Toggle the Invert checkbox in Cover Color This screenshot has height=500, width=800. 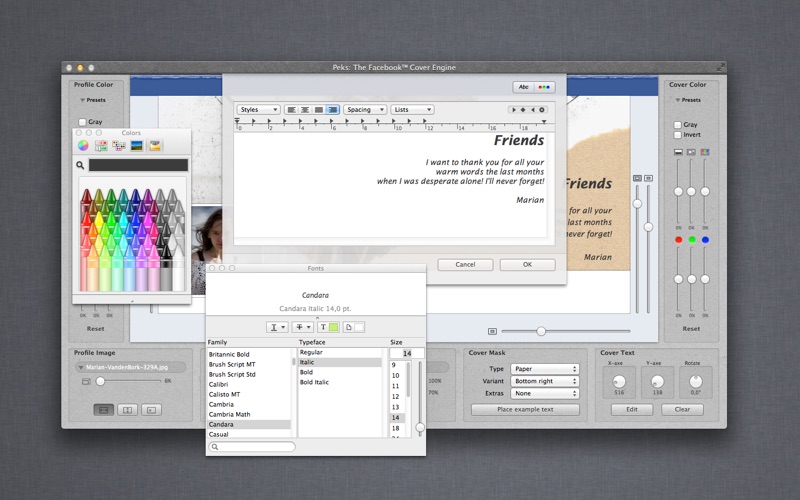[678, 135]
